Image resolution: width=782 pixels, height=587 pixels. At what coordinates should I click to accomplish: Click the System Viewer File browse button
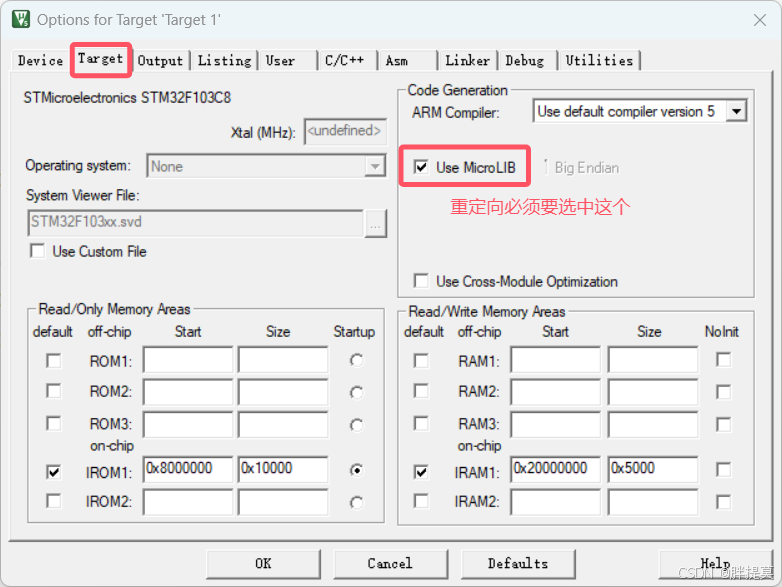[x=376, y=223]
